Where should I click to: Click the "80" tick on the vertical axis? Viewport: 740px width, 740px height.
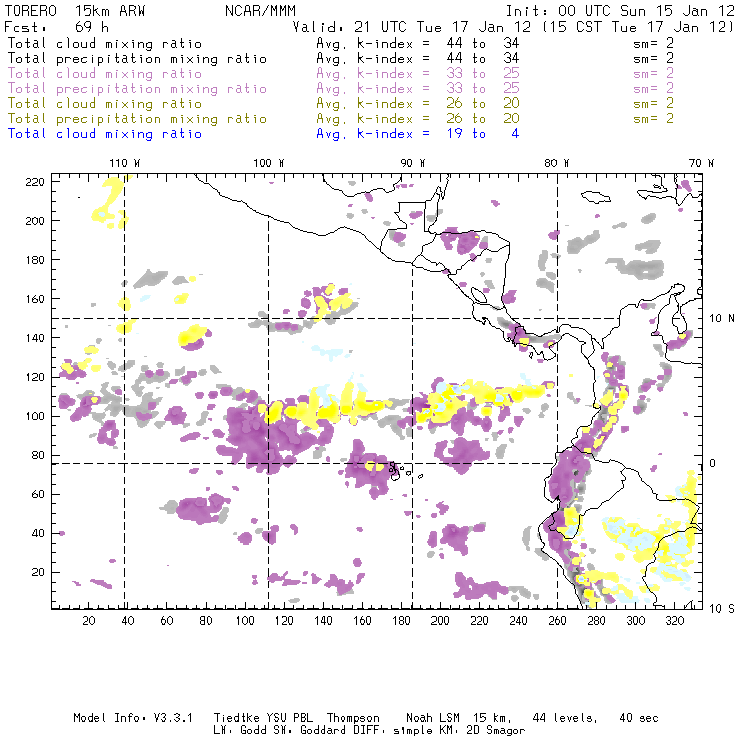click(x=38, y=455)
